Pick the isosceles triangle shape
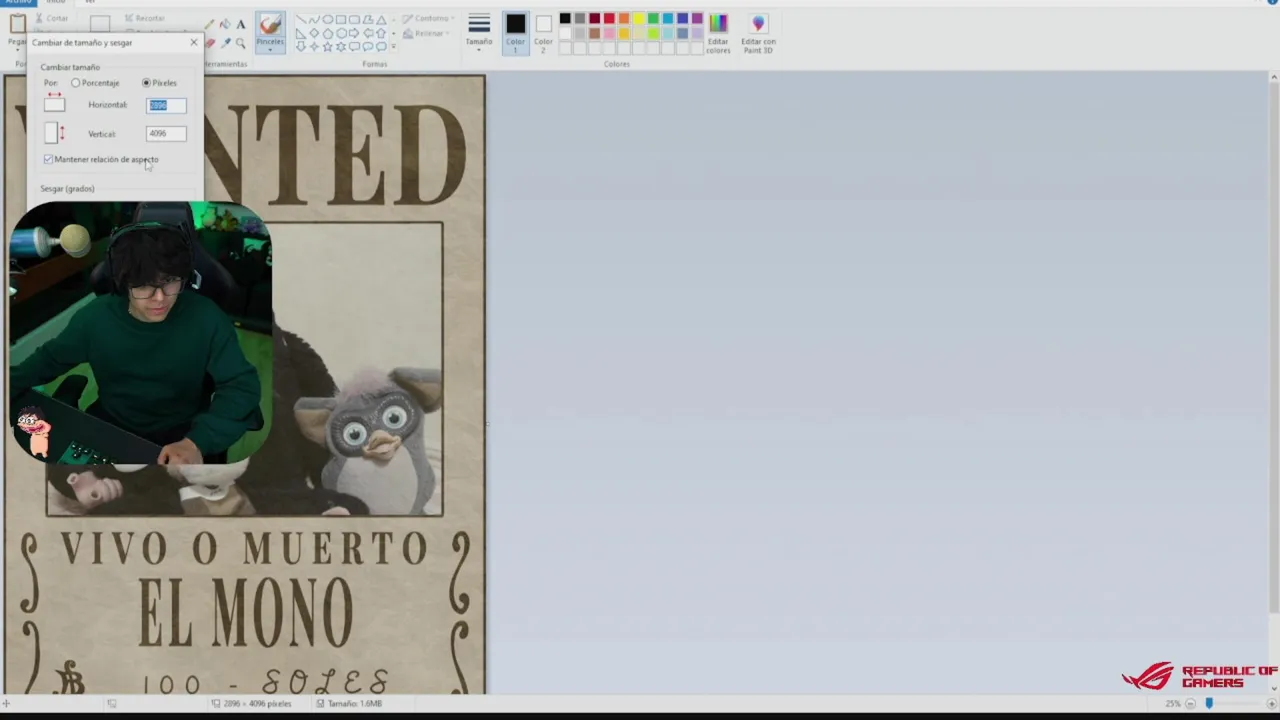Viewport: 1280px width, 720px height. (x=381, y=20)
